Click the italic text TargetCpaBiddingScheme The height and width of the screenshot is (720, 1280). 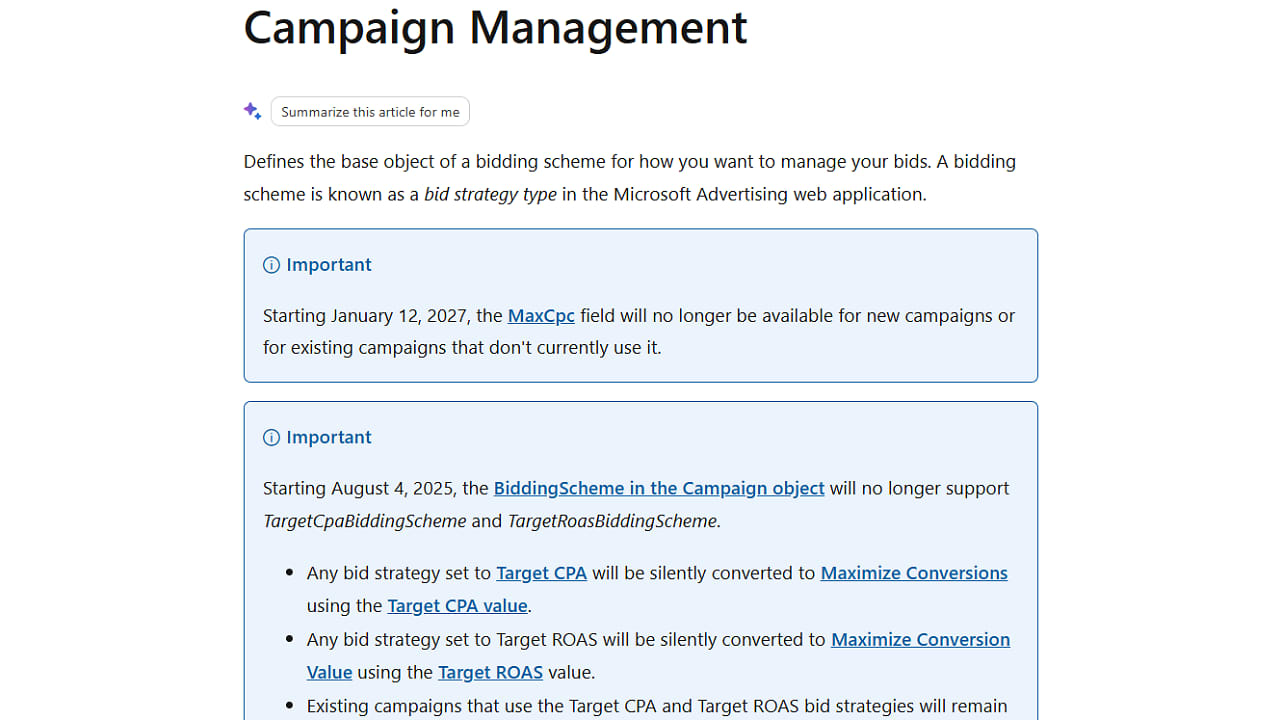coord(365,521)
